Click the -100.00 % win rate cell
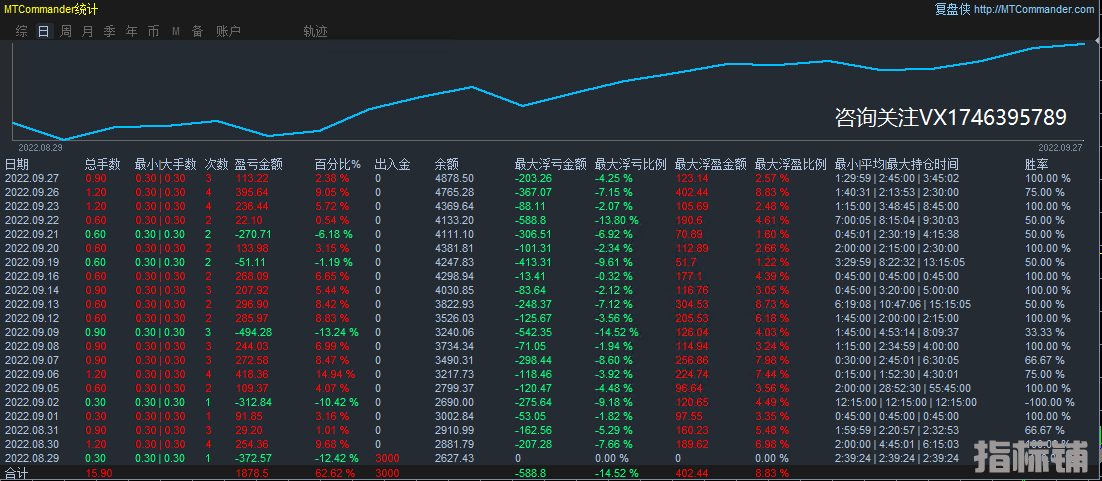Image resolution: width=1102 pixels, height=481 pixels. (1050, 402)
